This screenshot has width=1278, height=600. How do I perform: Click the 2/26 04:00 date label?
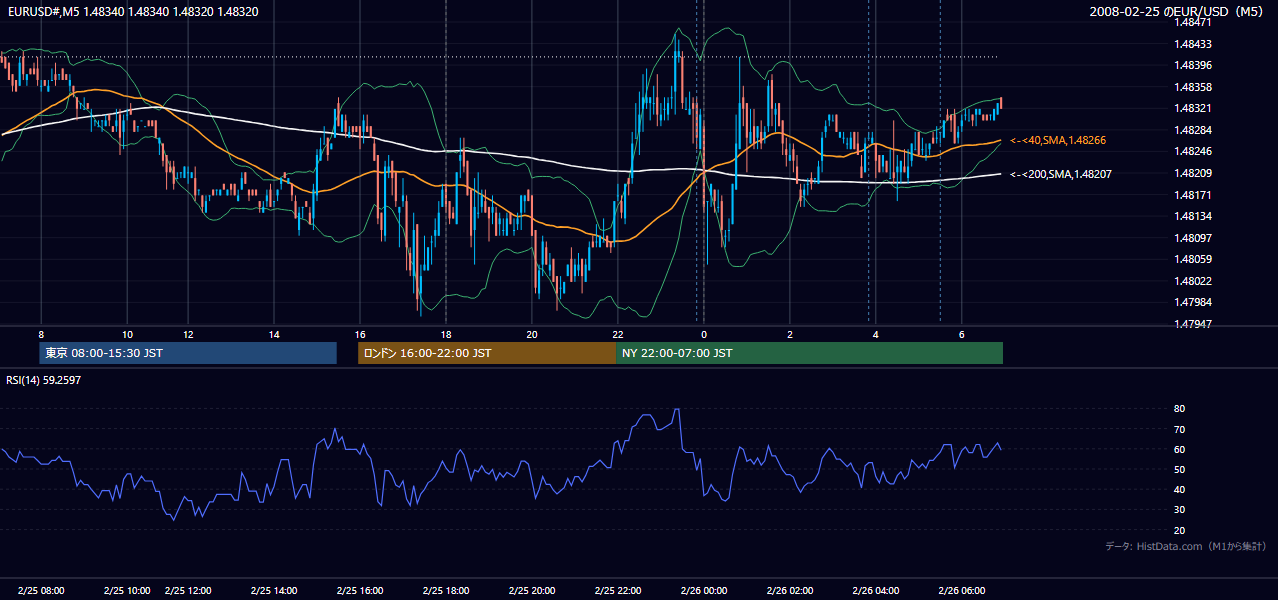pos(876,590)
